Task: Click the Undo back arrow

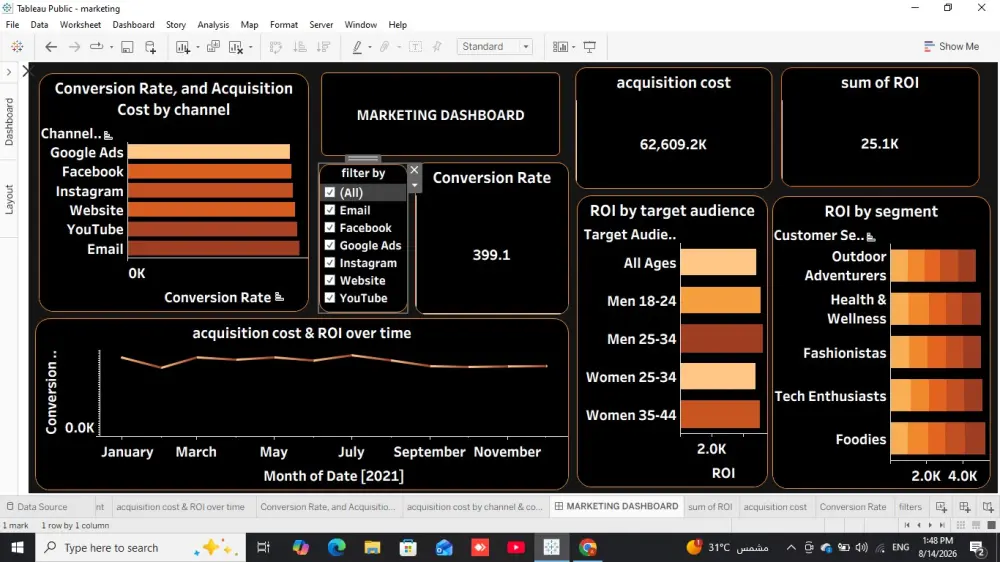Action: [x=51, y=47]
